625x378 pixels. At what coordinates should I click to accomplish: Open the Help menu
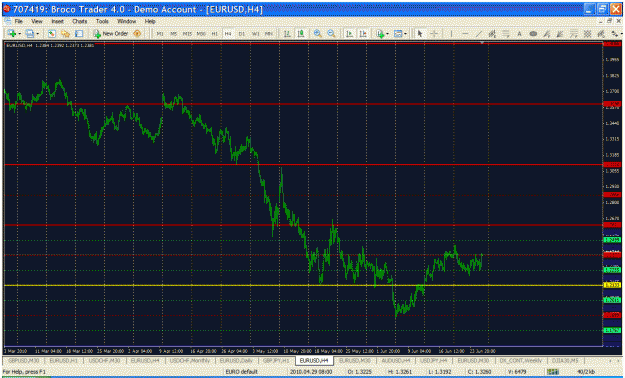point(150,21)
